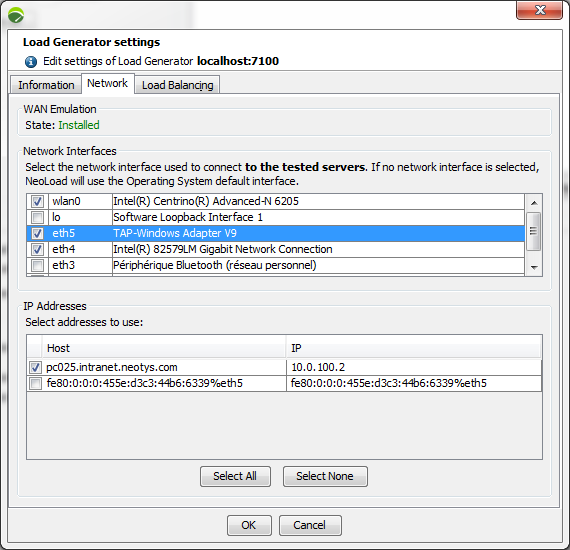Viewport: 570px width, 550px height.
Task: Check the eth3 Bluetooth interface checkbox
Action: [x=37, y=265]
